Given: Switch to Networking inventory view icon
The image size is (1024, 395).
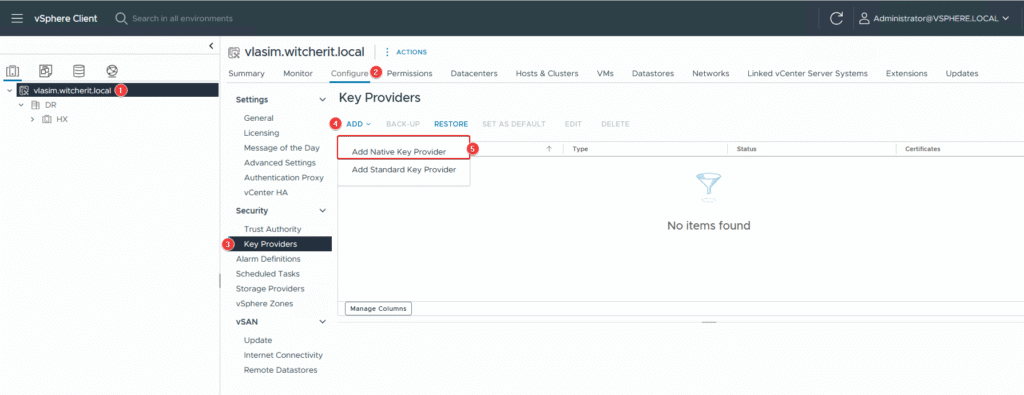Looking at the screenshot, I should pyautogui.click(x=112, y=71).
